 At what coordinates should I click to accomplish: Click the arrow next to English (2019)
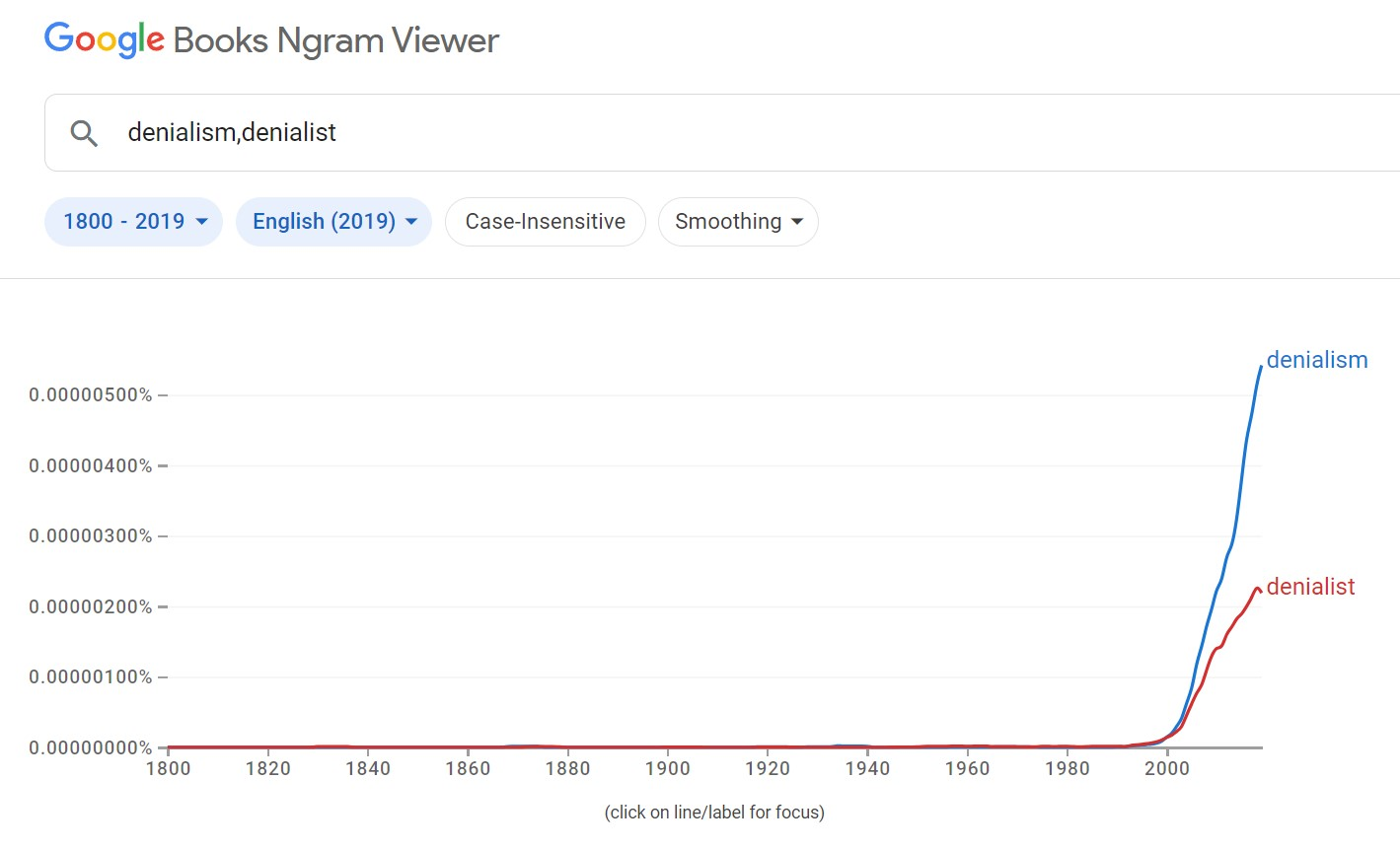point(411,222)
